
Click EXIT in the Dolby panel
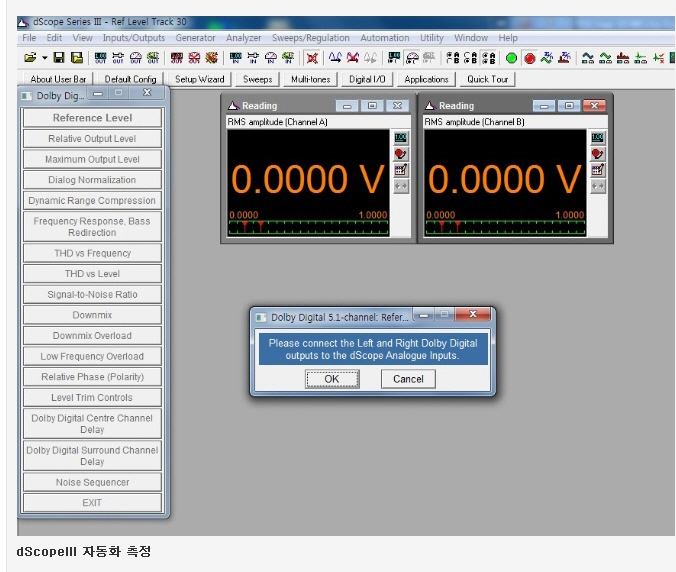click(92, 503)
